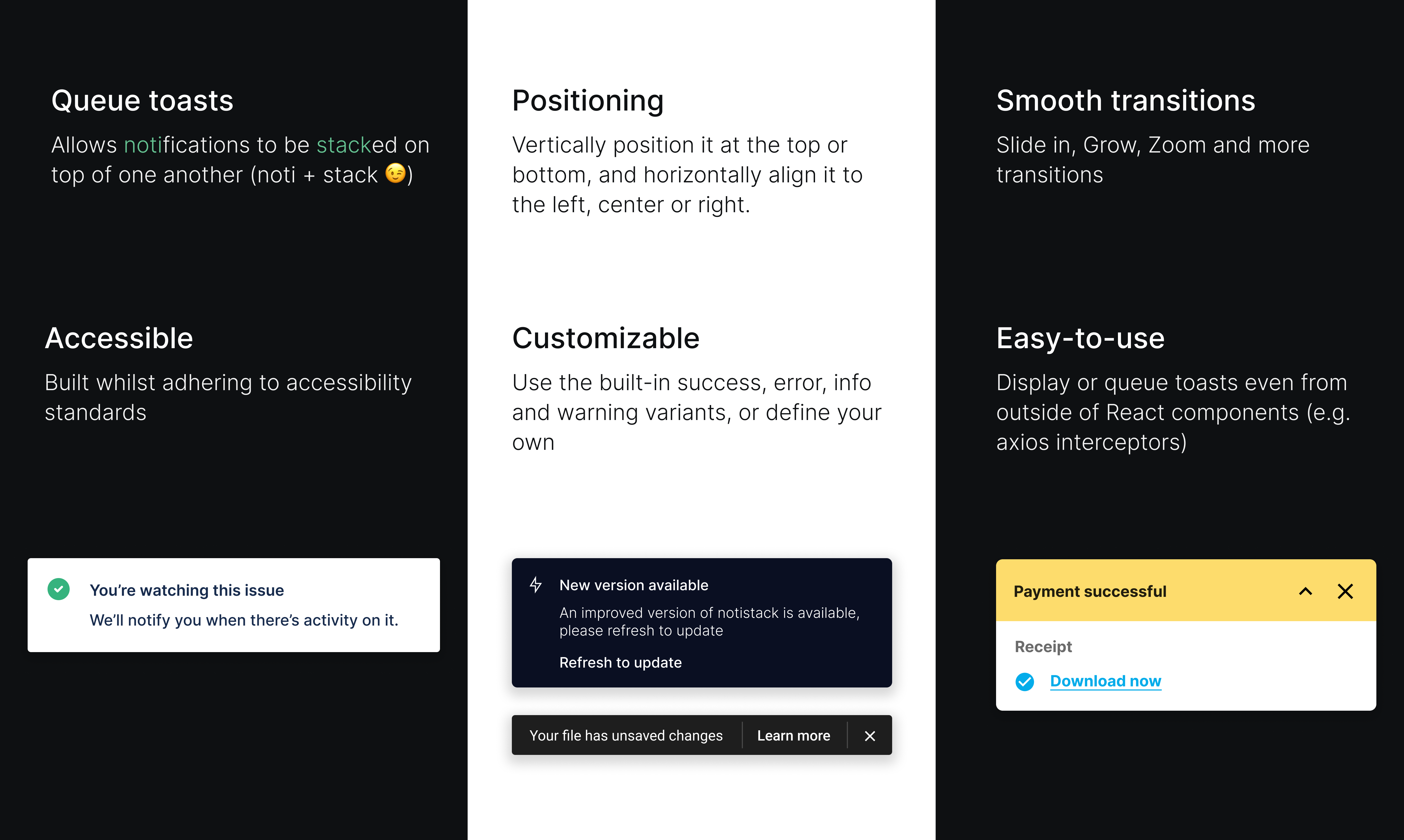Click the Customizable heading
The image size is (1404, 840).
tap(606, 338)
